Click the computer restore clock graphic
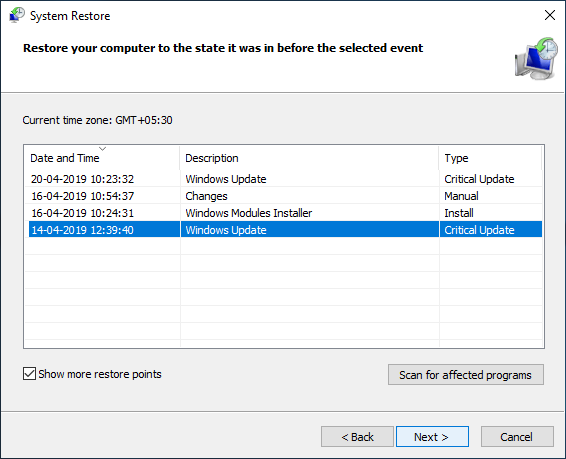 536,58
